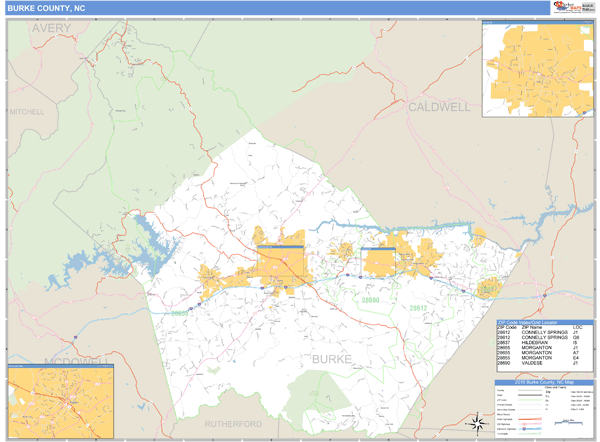
Task: Click the MITCHELL county label
Action: coord(24,112)
